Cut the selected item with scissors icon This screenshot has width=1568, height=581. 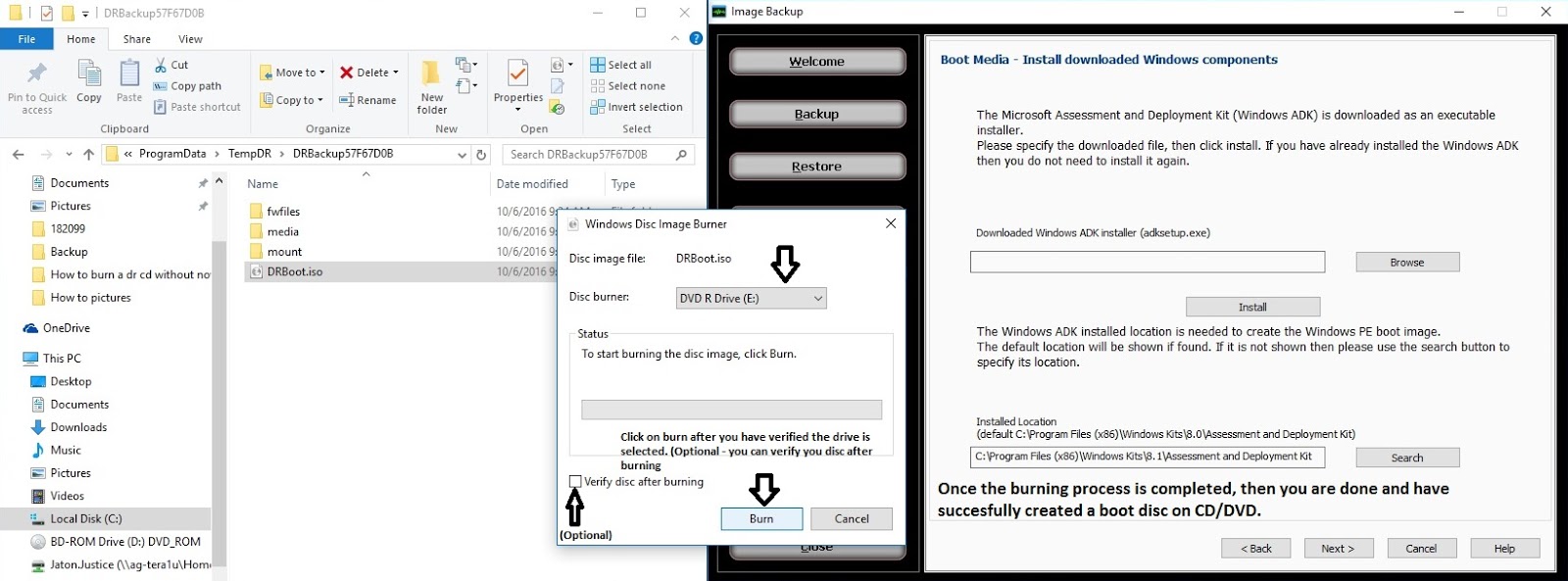161,65
